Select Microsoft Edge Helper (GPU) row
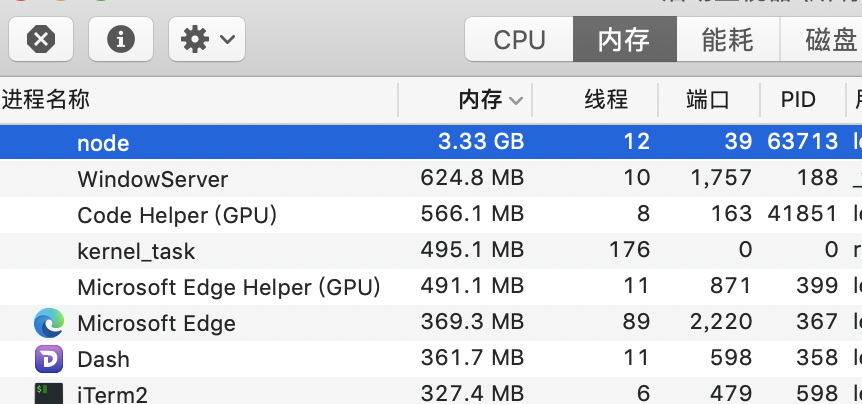This screenshot has height=404, width=862. [228, 287]
